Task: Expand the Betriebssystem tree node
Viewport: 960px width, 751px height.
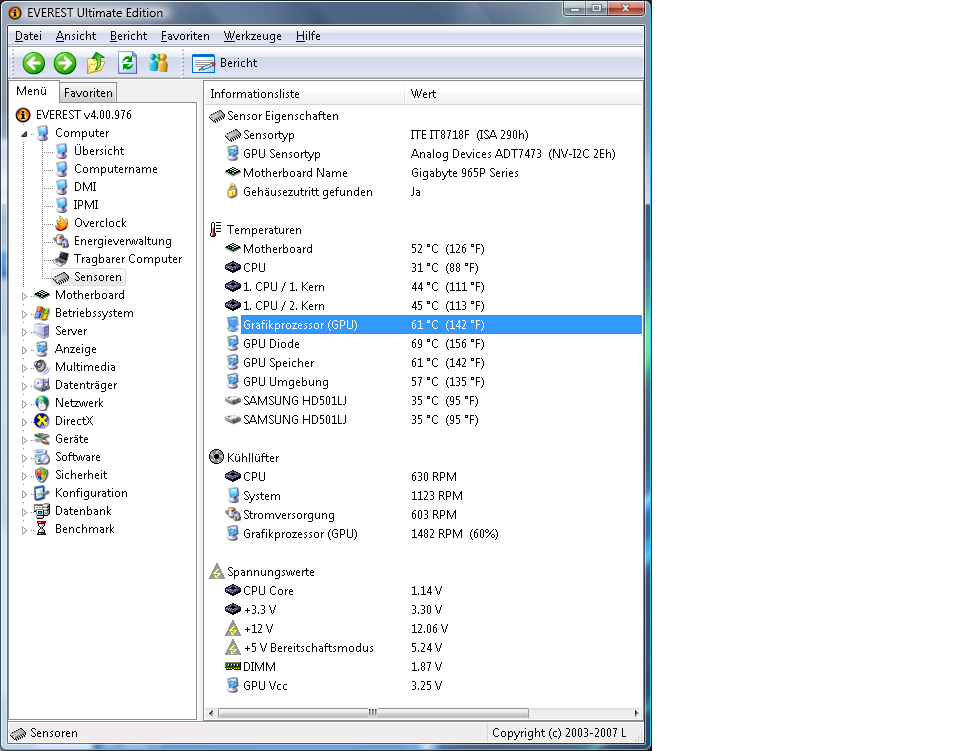Action: 24,314
